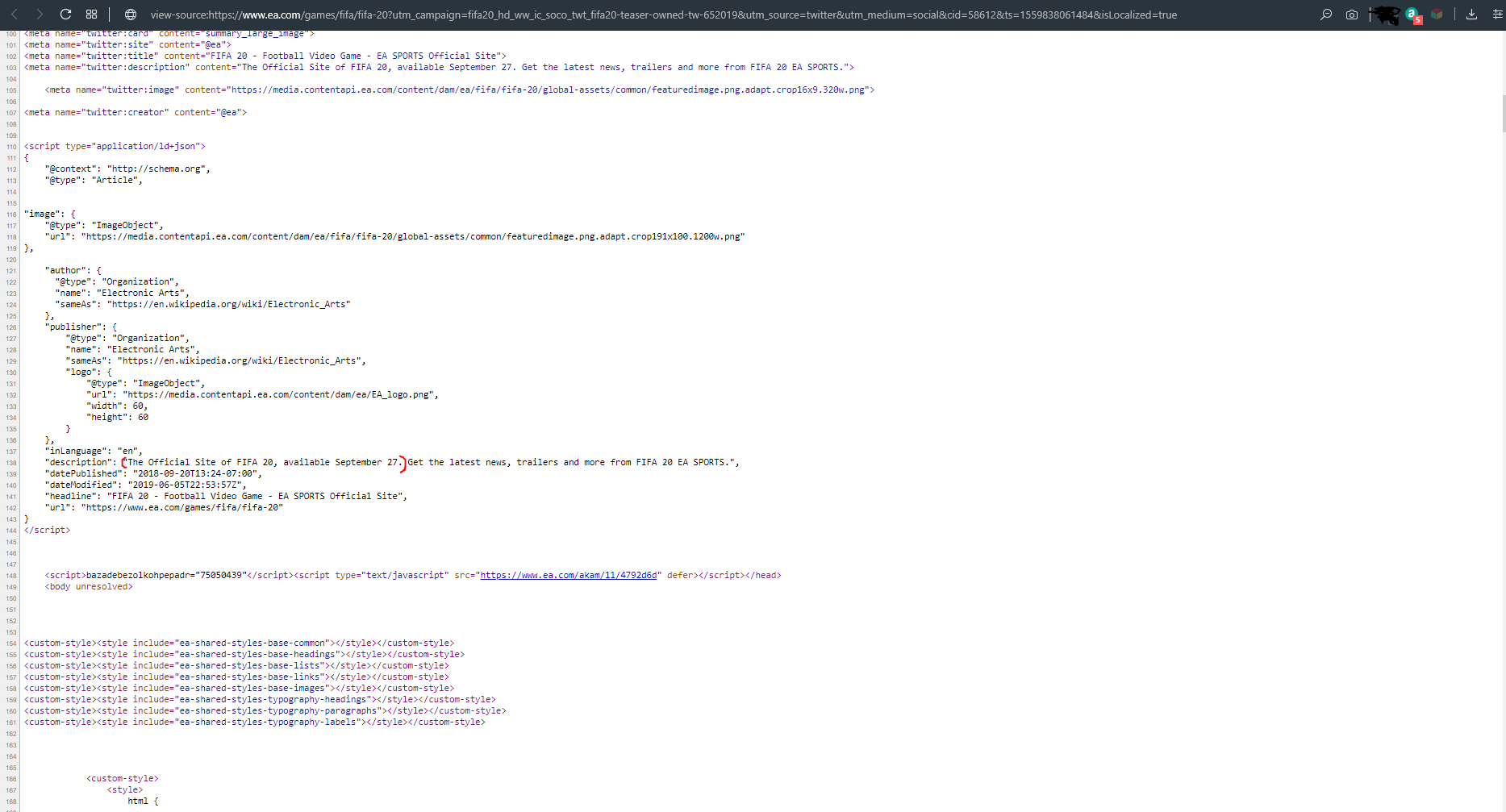Click the "http://schema.org" context value
The width and height of the screenshot is (1506, 812).
(x=158, y=169)
